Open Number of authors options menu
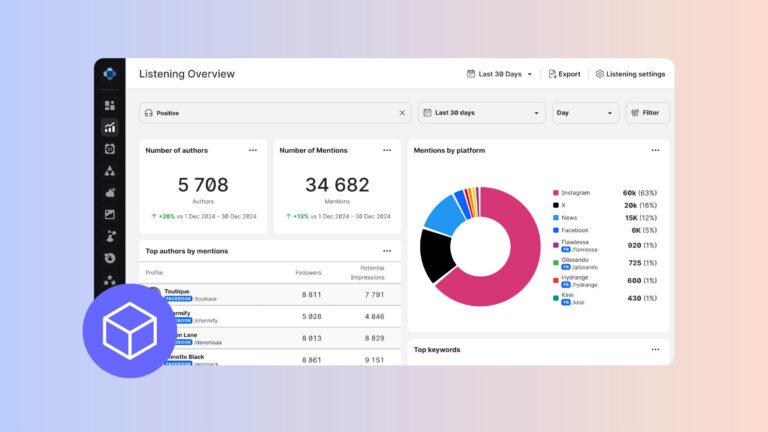 pos(253,150)
